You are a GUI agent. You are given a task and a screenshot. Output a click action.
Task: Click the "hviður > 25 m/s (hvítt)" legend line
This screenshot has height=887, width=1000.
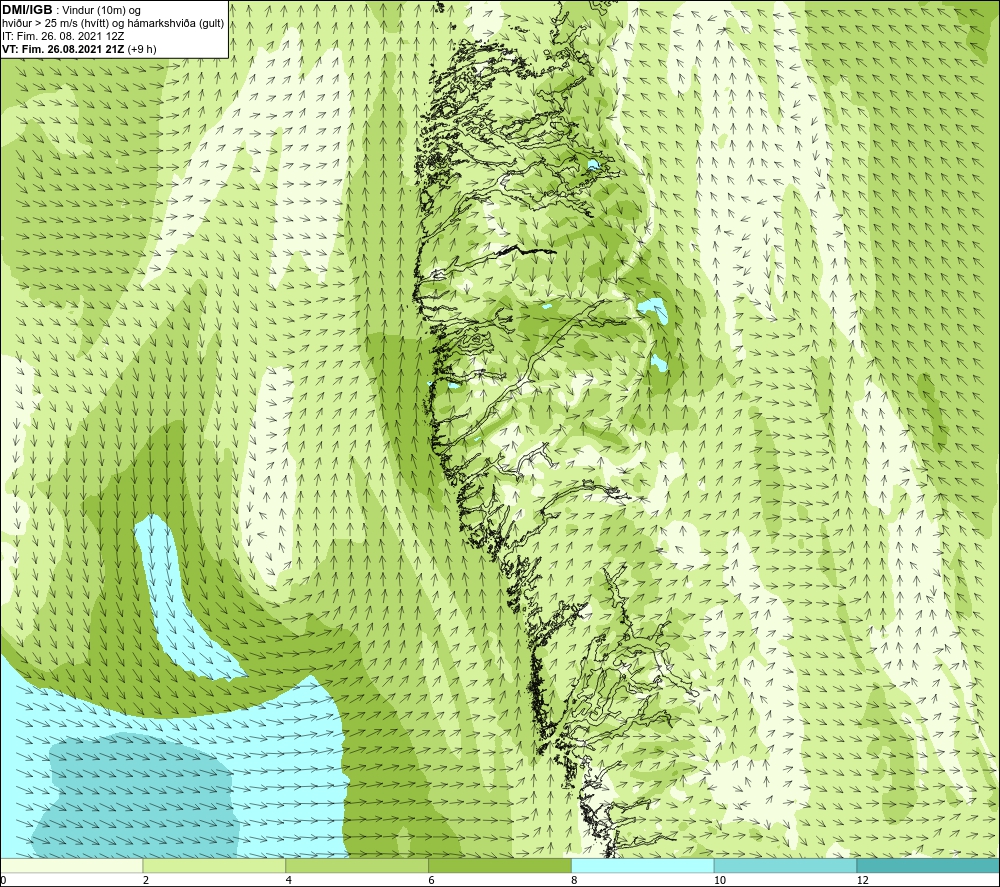click(112, 24)
